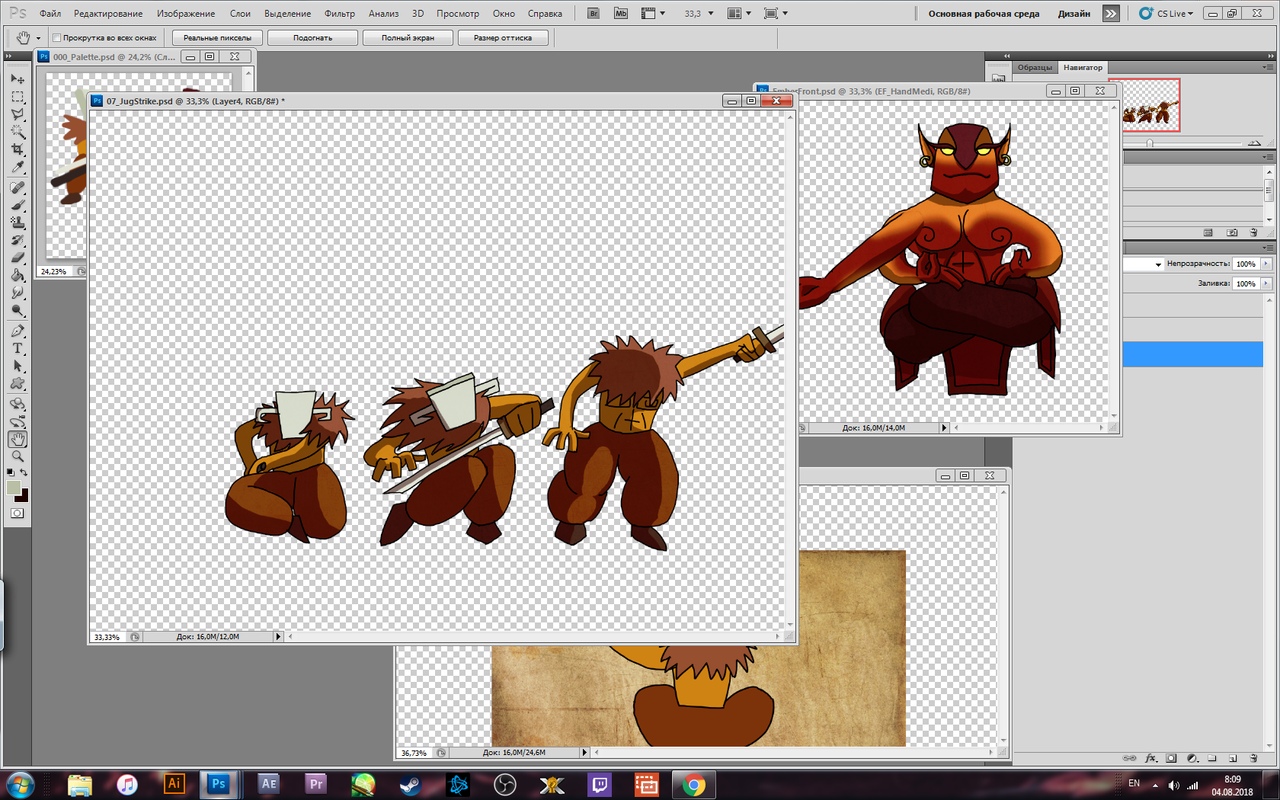Open the Фильтр menu
The height and width of the screenshot is (800, 1280).
point(339,14)
